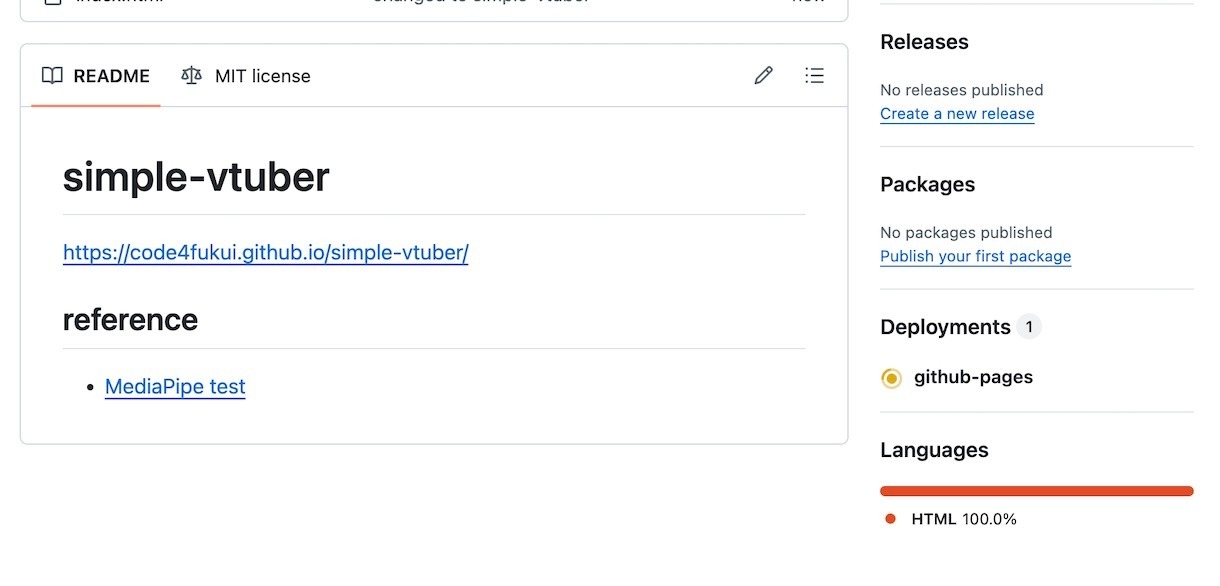
Task: Open the README outline list icon
Action: tap(815, 75)
